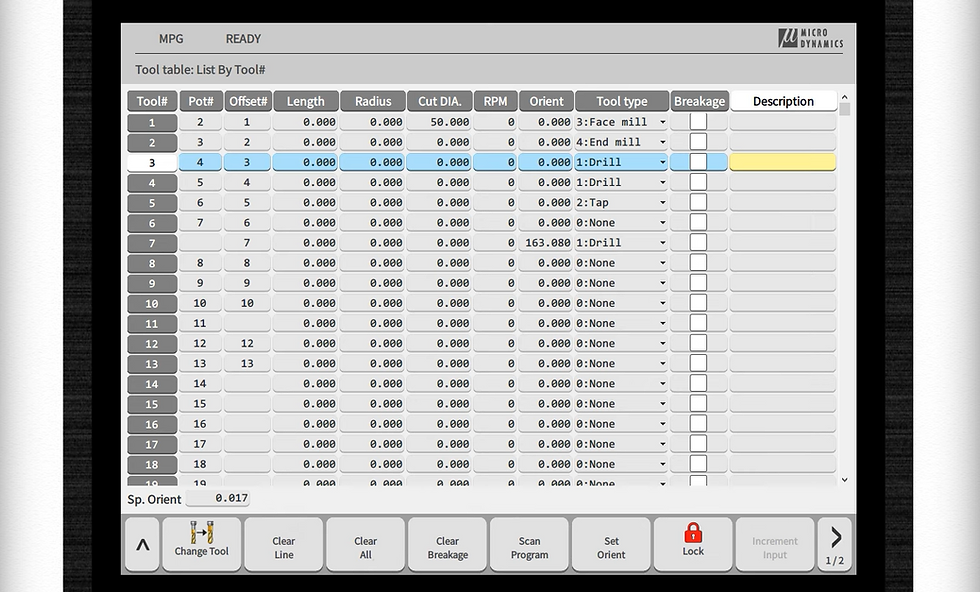Viewport: 980px width, 592px height.
Task: Run the Scan Program function
Action: coord(529,544)
